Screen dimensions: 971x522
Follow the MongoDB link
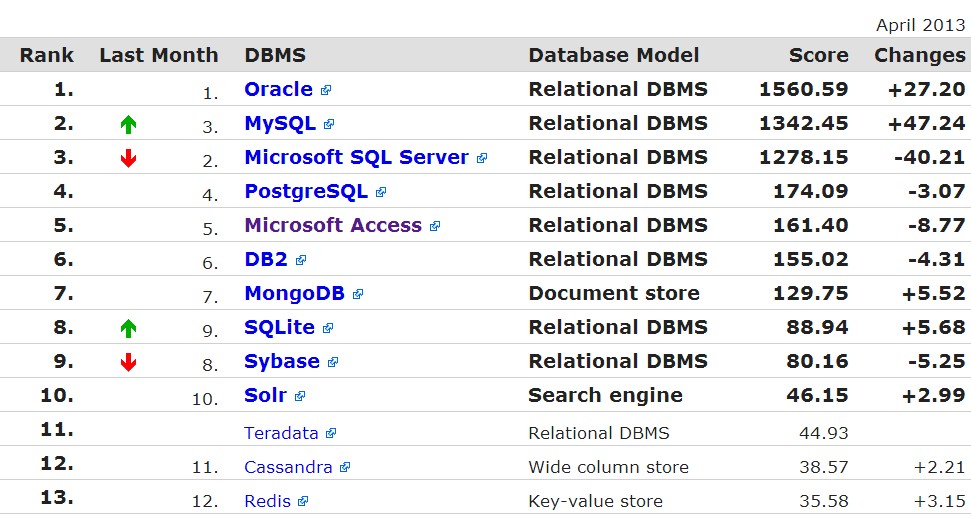[295, 293]
